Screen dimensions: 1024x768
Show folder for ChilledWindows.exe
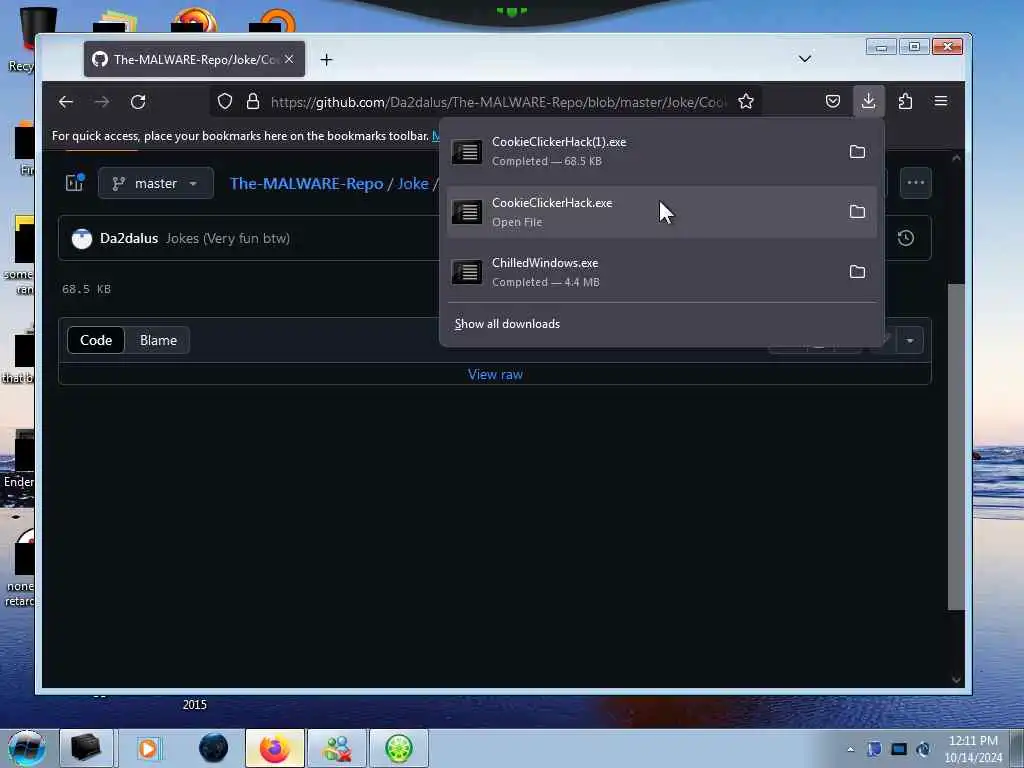click(x=857, y=272)
